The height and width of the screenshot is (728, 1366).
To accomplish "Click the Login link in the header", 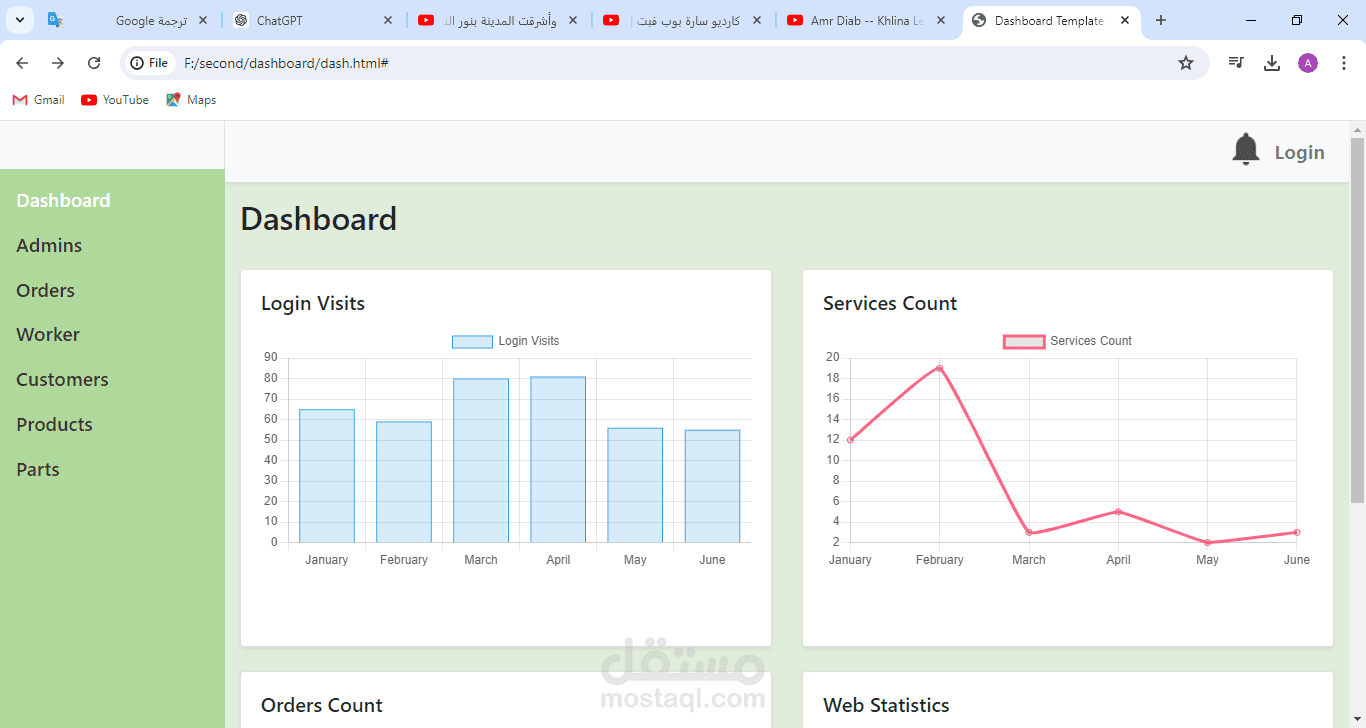I will pyautogui.click(x=1299, y=152).
